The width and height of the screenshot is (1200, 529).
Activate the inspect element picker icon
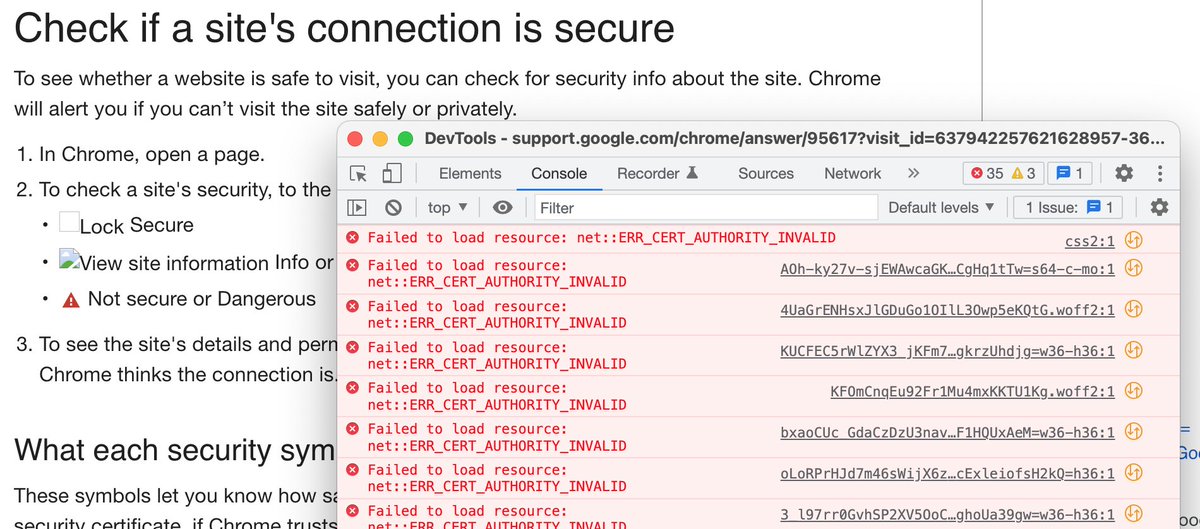[358, 174]
